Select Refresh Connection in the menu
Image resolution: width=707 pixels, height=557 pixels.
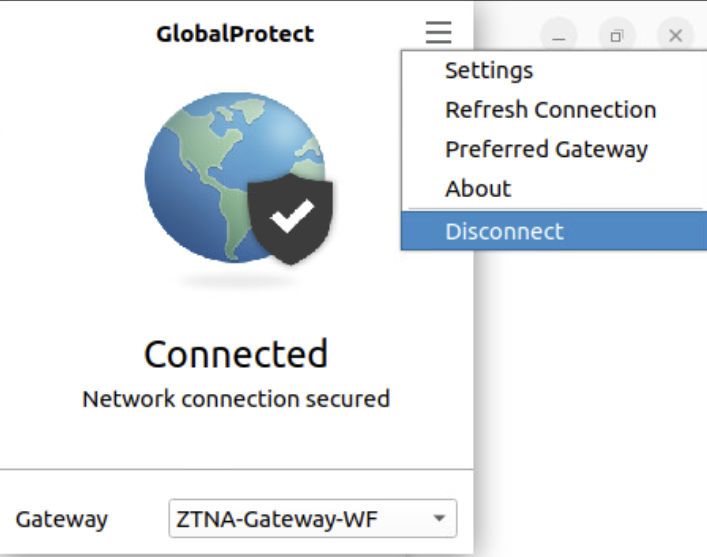pyautogui.click(x=550, y=110)
